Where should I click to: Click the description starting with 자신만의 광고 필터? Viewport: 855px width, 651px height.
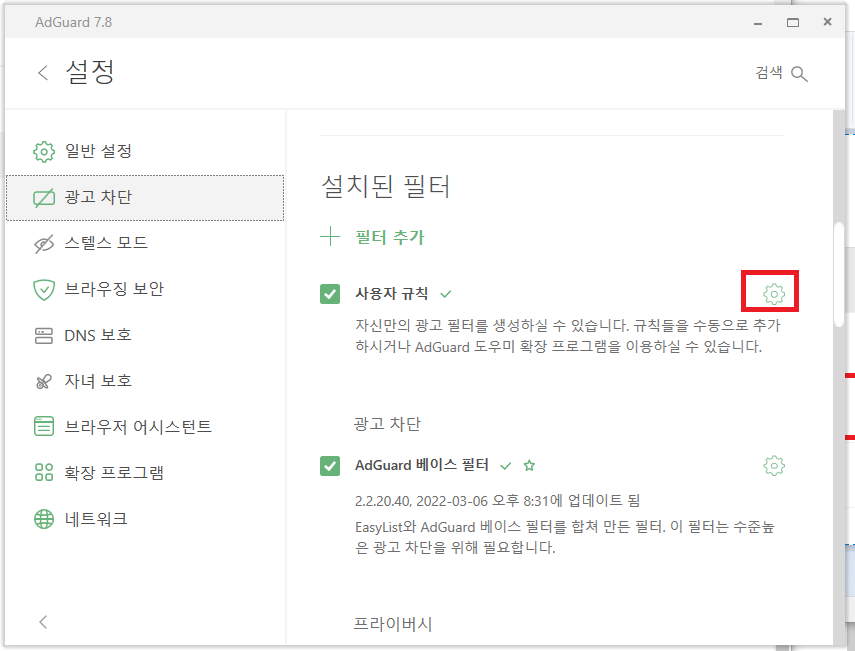(x=568, y=336)
